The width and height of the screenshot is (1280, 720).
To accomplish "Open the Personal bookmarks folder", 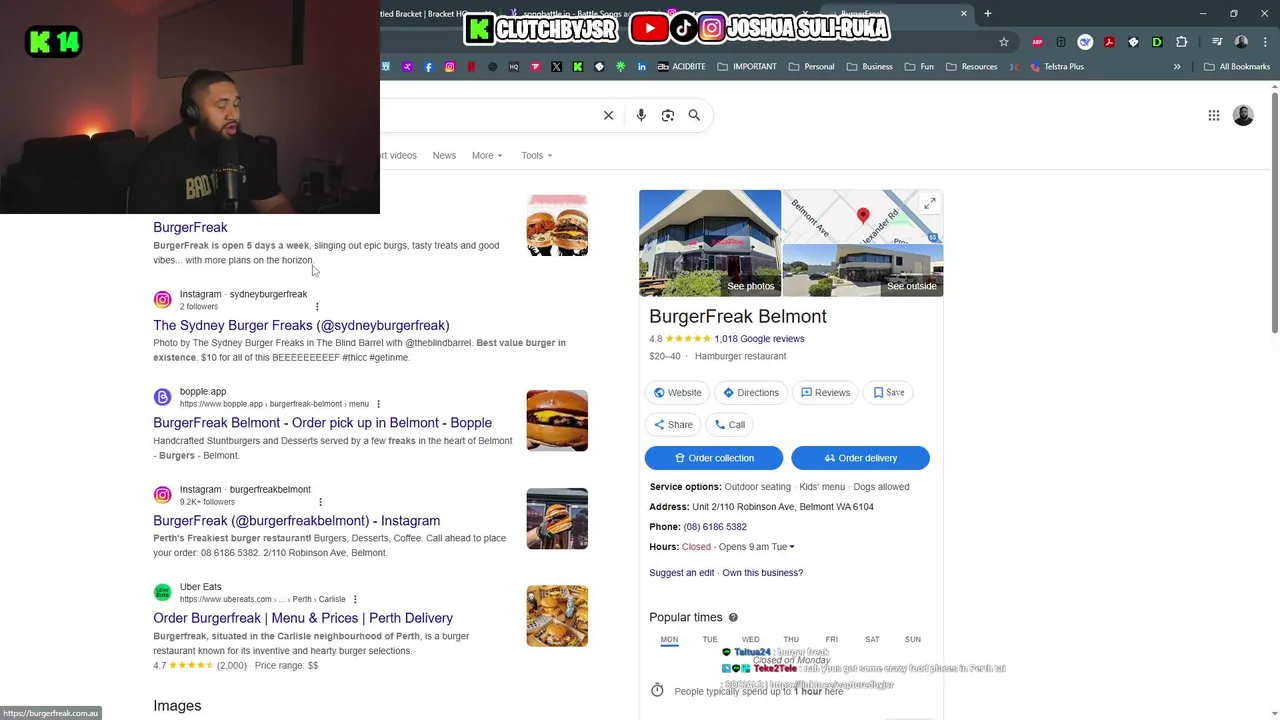I will (811, 67).
